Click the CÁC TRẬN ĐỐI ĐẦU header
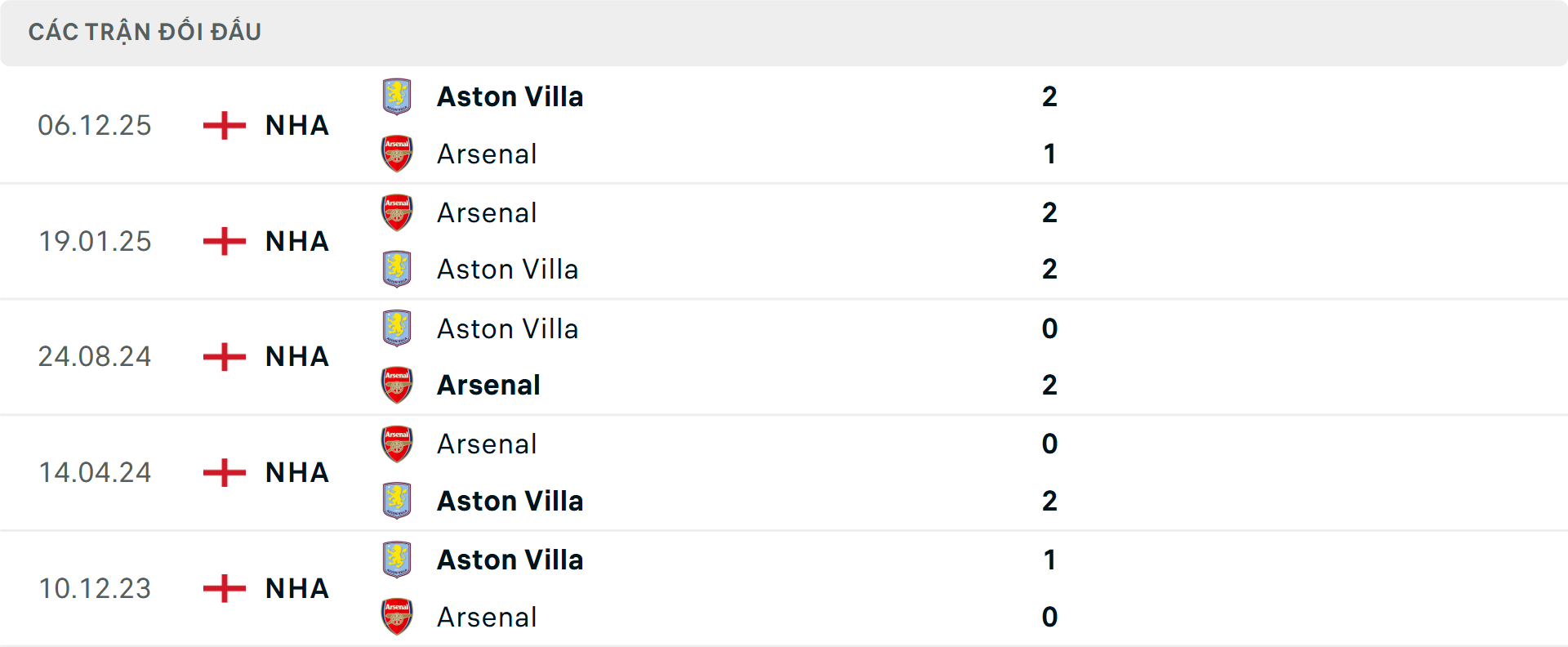This screenshot has height=647, width=1568. click(x=145, y=31)
